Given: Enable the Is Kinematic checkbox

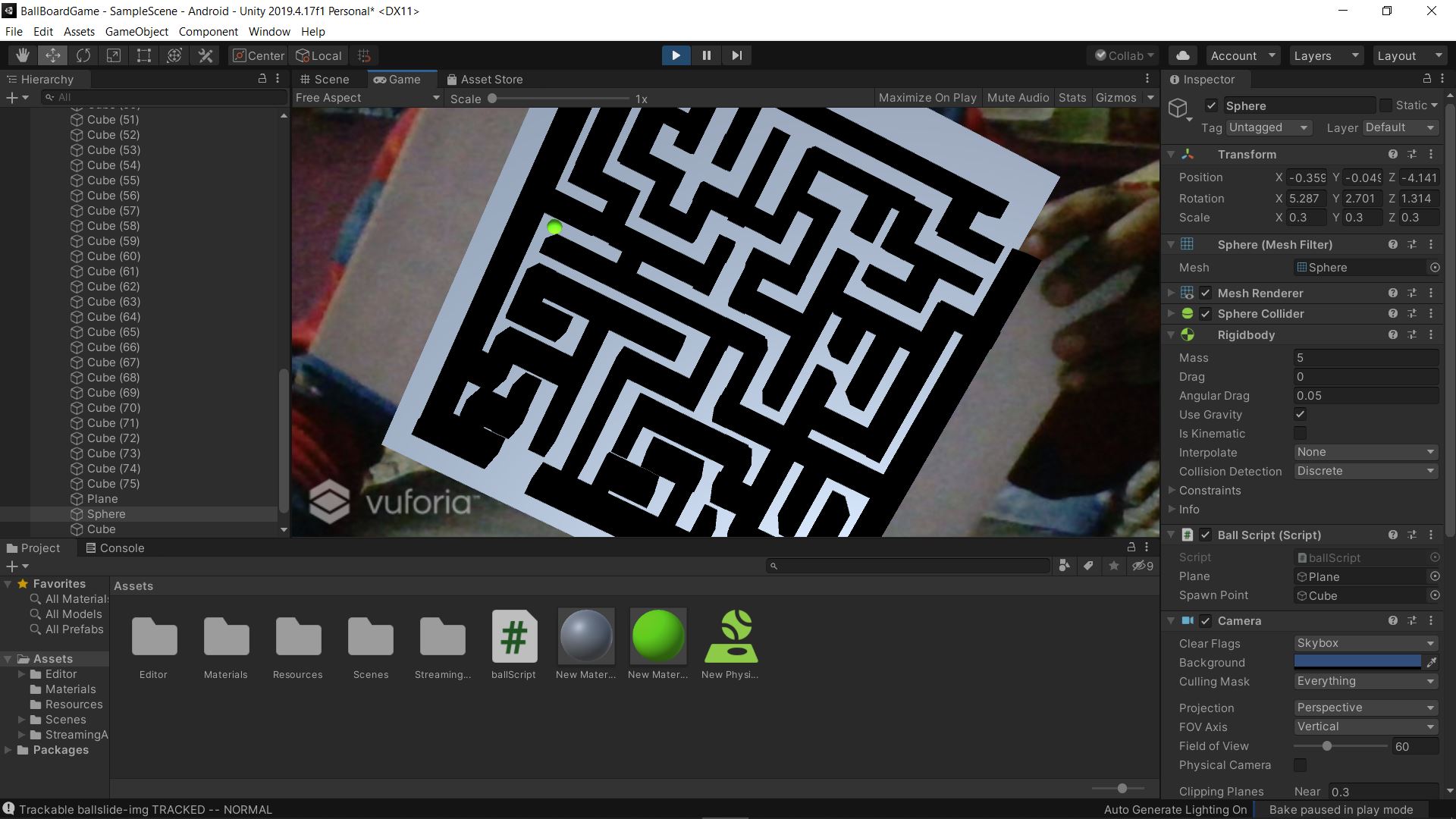Looking at the screenshot, I should (1300, 434).
